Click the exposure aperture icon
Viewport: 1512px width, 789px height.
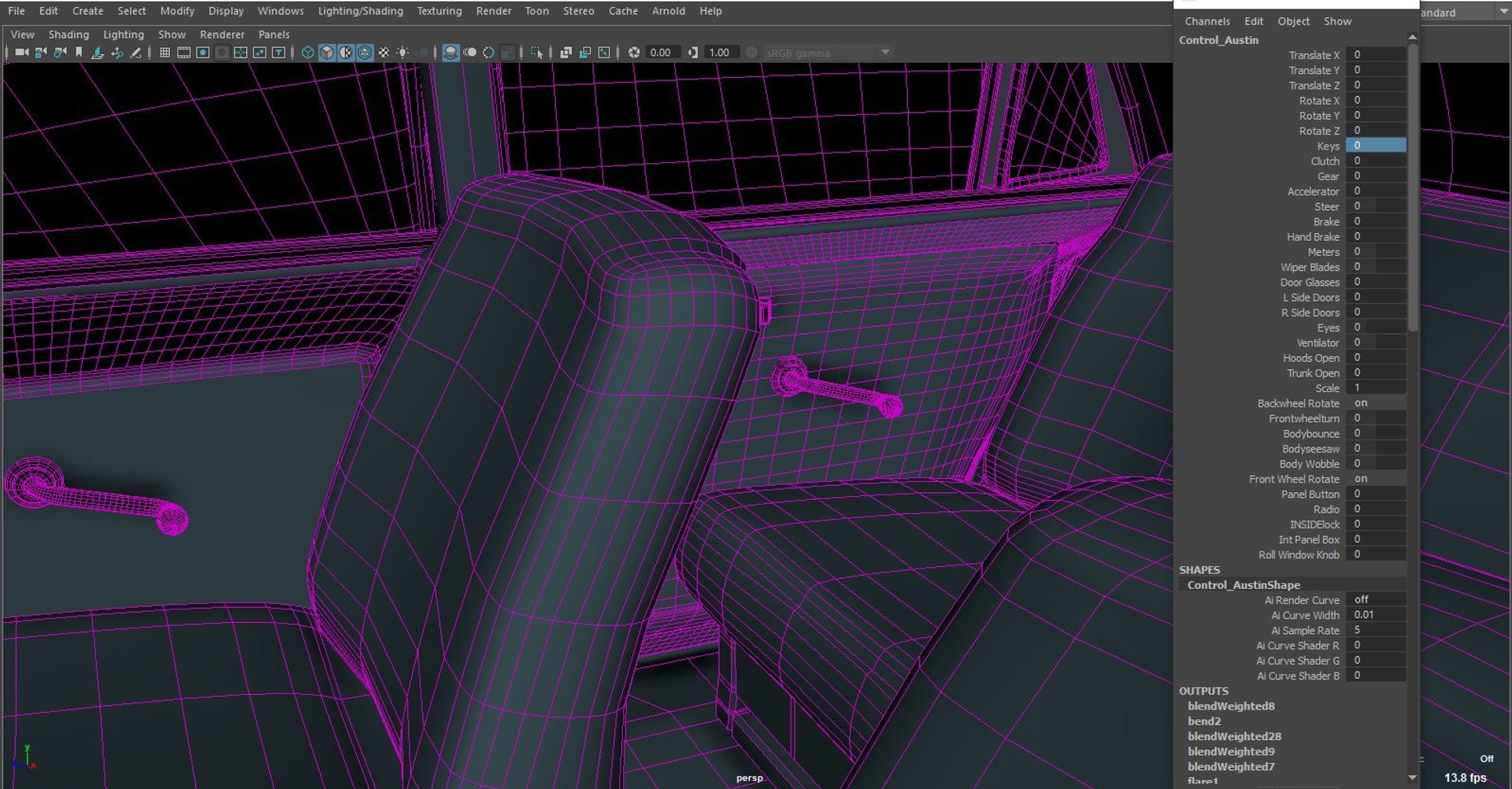click(x=634, y=53)
